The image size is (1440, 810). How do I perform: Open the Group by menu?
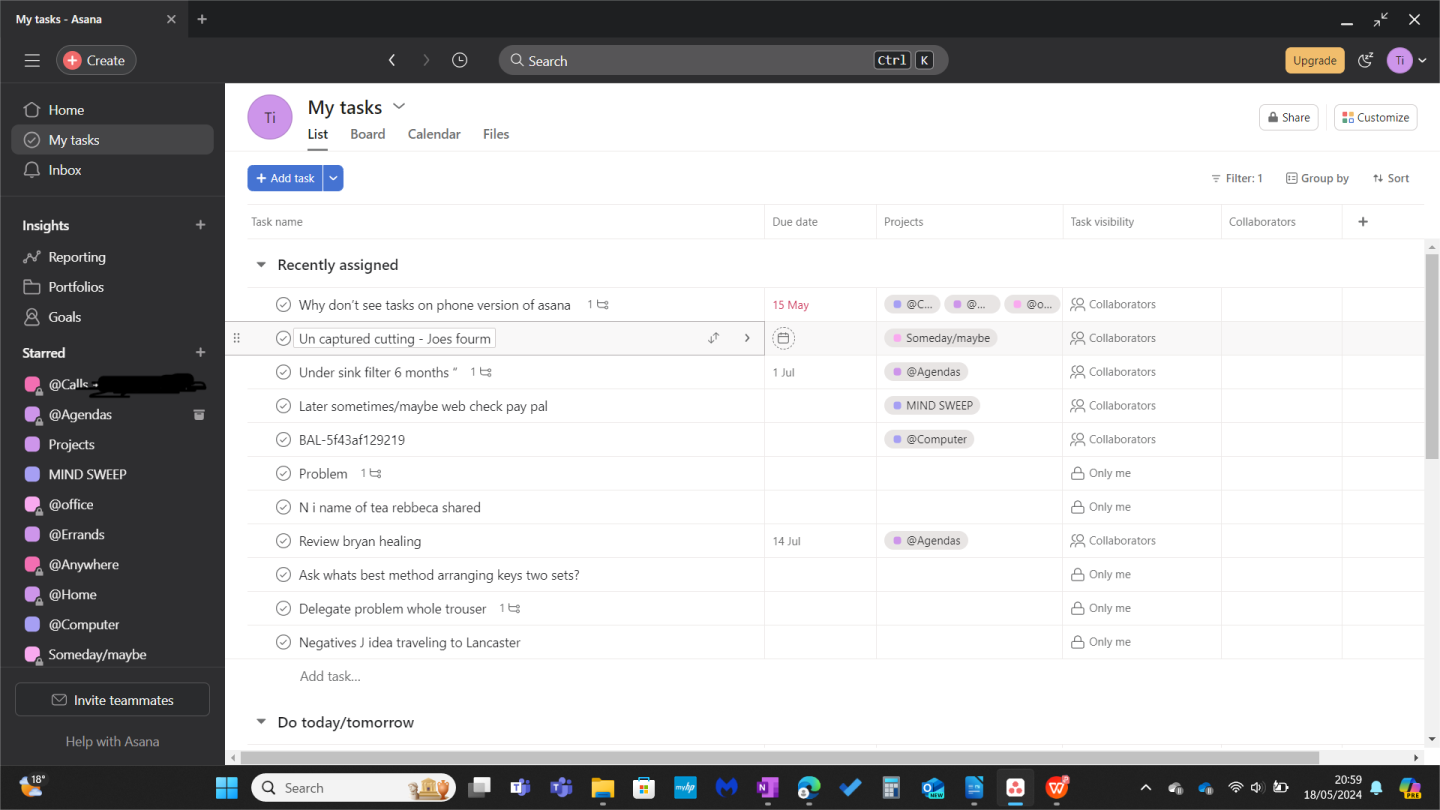pyautogui.click(x=1317, y=178)
